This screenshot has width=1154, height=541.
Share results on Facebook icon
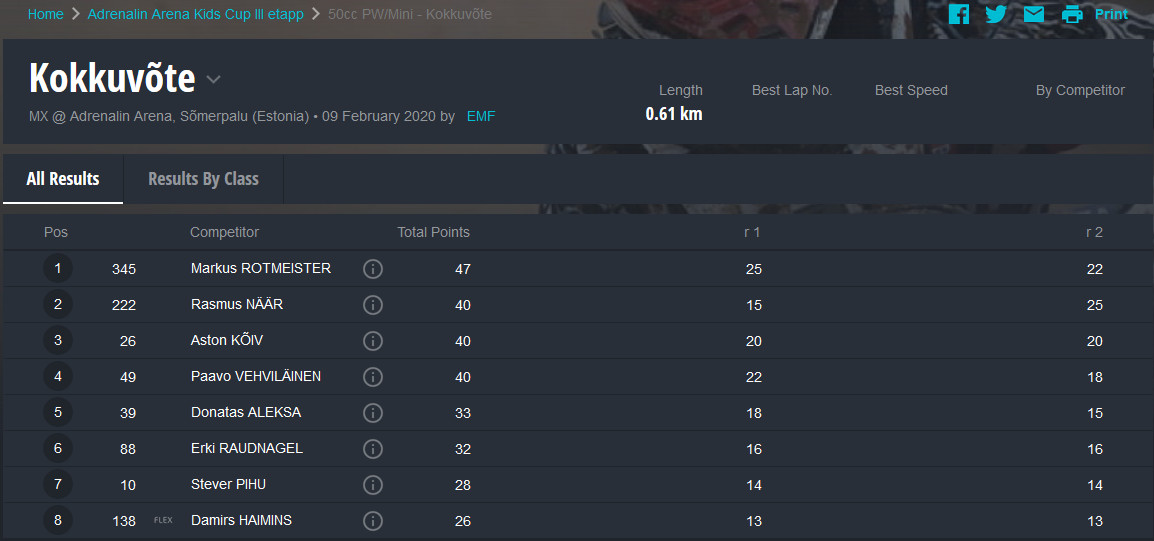[x=958, y=14]
